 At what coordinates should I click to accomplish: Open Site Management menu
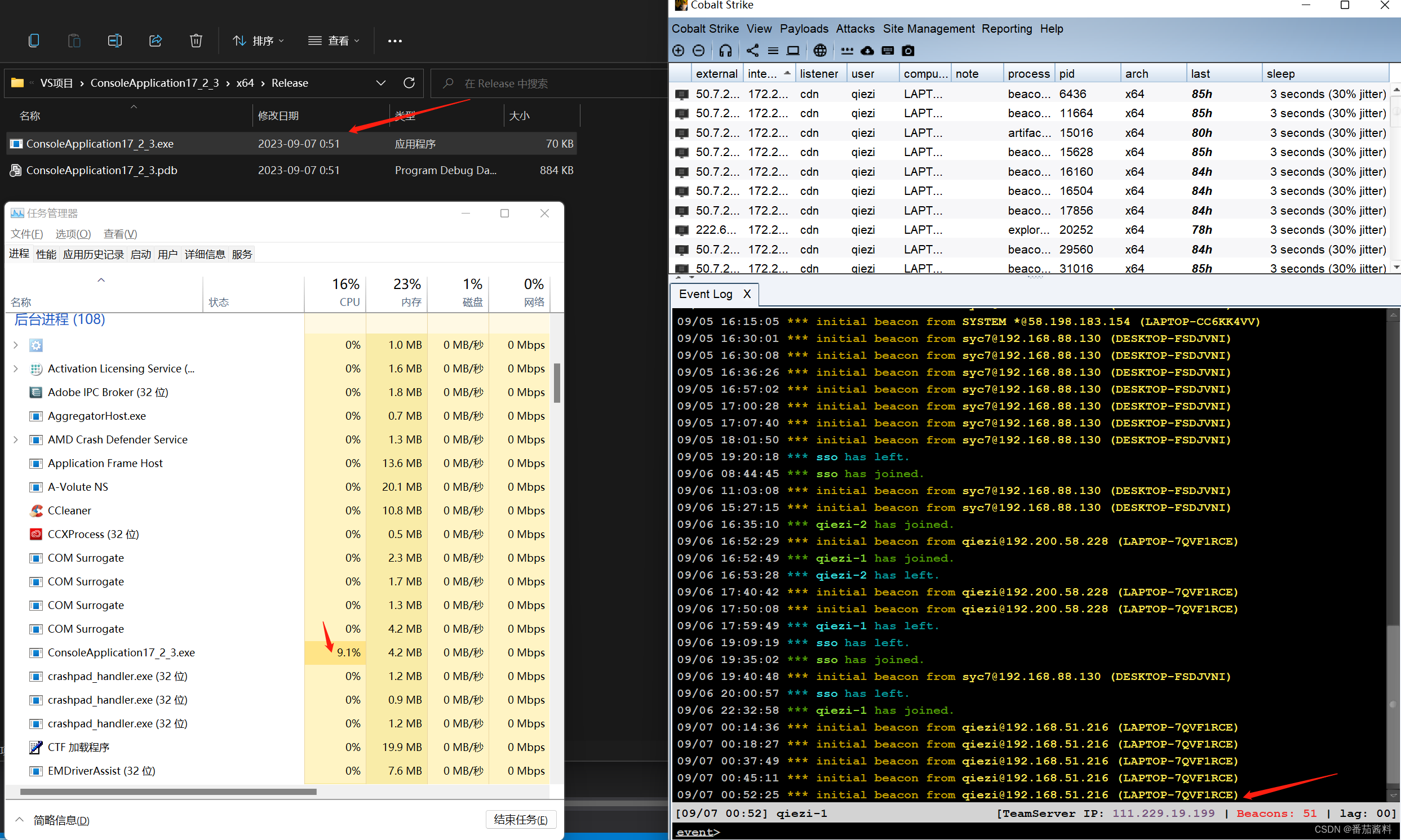928,28
